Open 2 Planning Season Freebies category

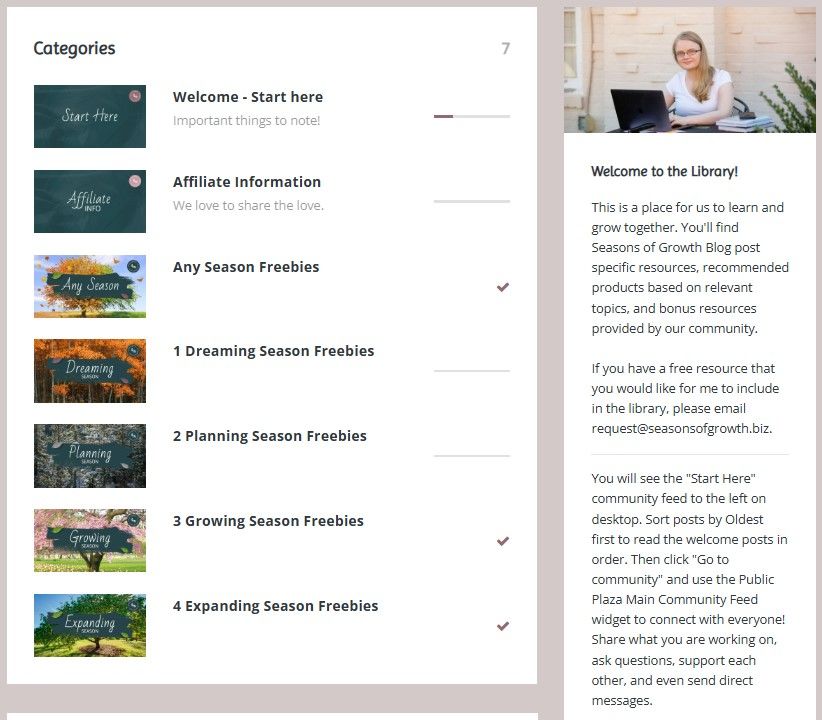[270, 436]
